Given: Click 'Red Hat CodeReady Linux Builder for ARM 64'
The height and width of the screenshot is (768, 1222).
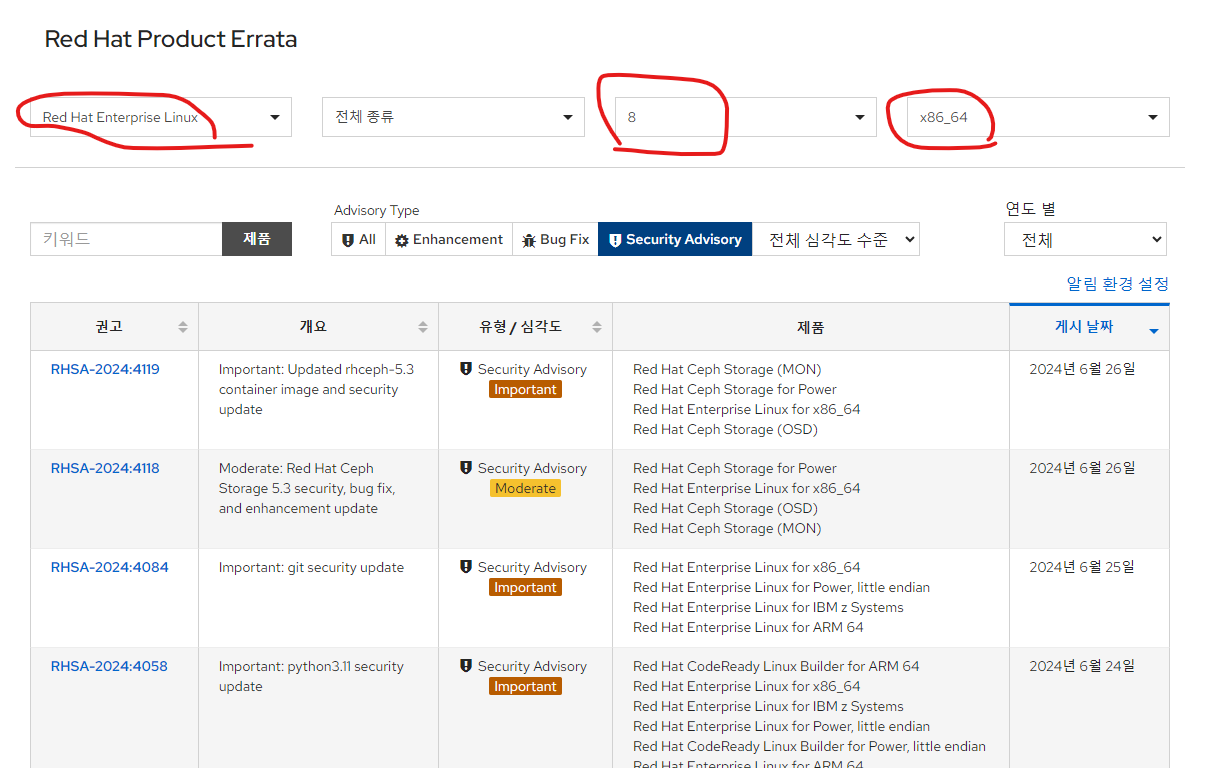Looking at the screenshot, I should [x=776, y=666].
